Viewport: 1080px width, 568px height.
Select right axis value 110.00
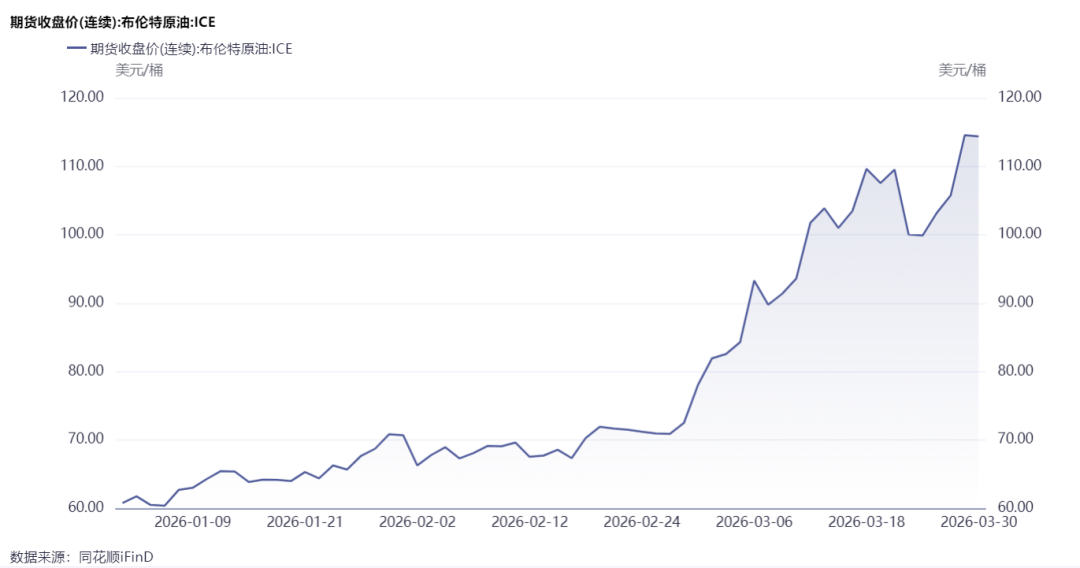(1019, 165)
